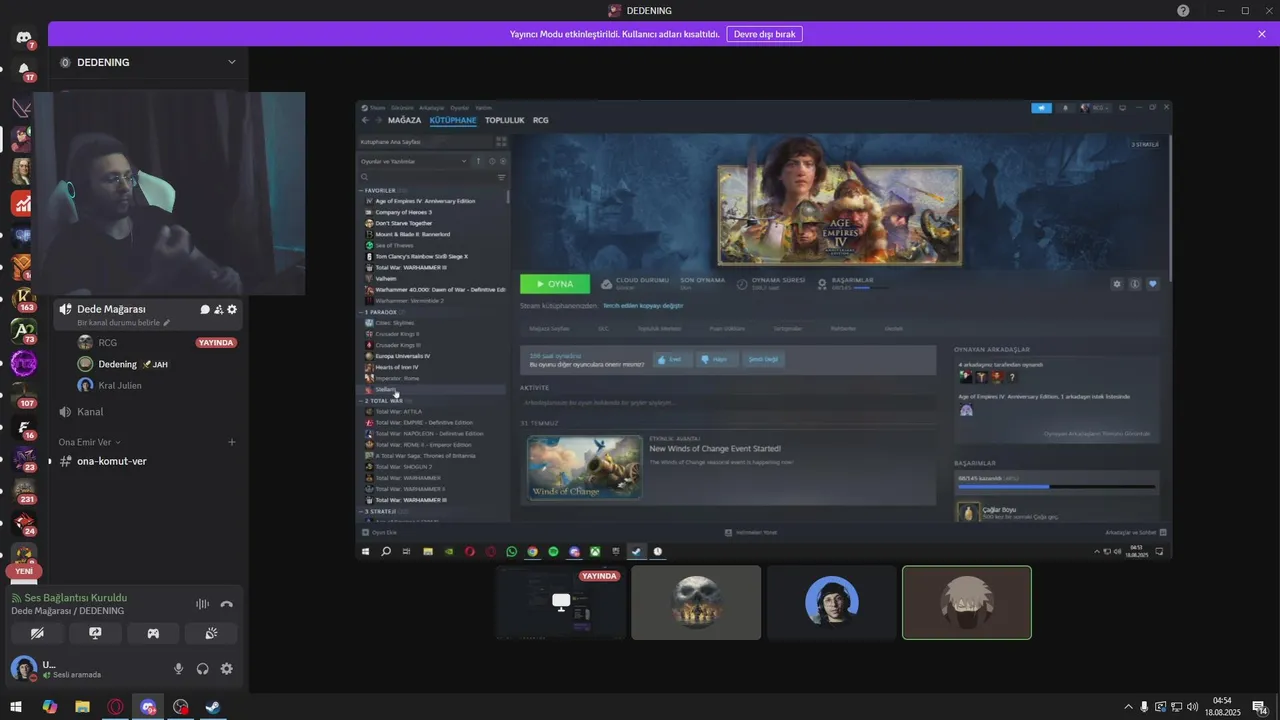Open server with 231 notification badge

click(23, 490)
